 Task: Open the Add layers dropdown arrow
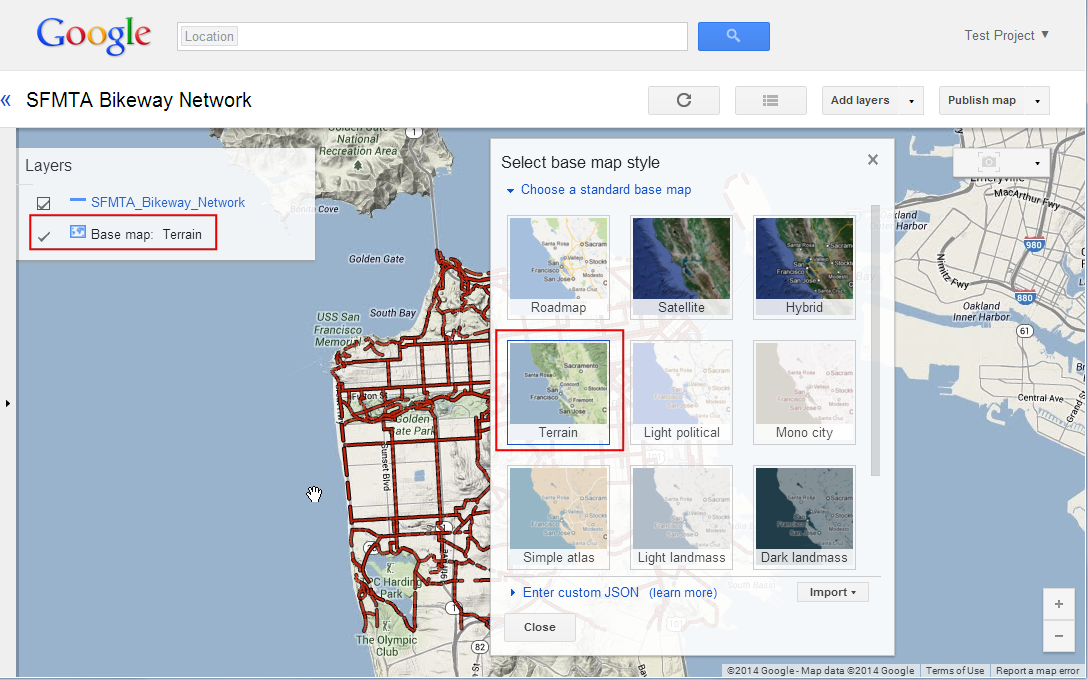pos(911,101)
